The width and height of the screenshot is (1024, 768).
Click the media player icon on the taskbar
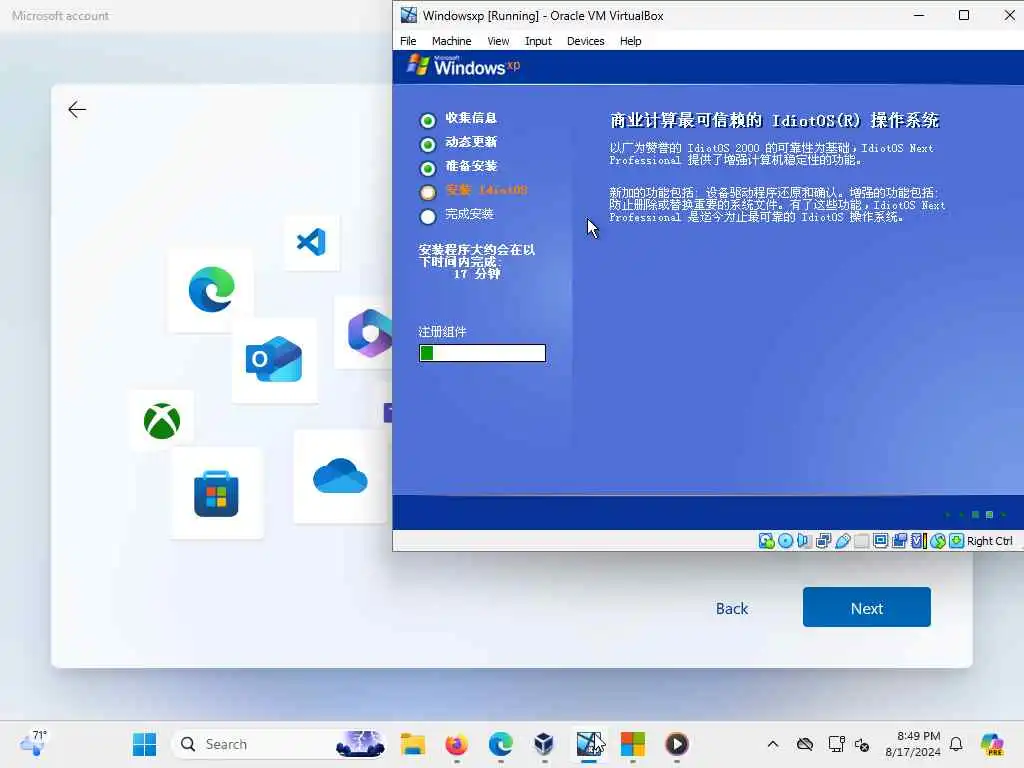click(677, 744)
